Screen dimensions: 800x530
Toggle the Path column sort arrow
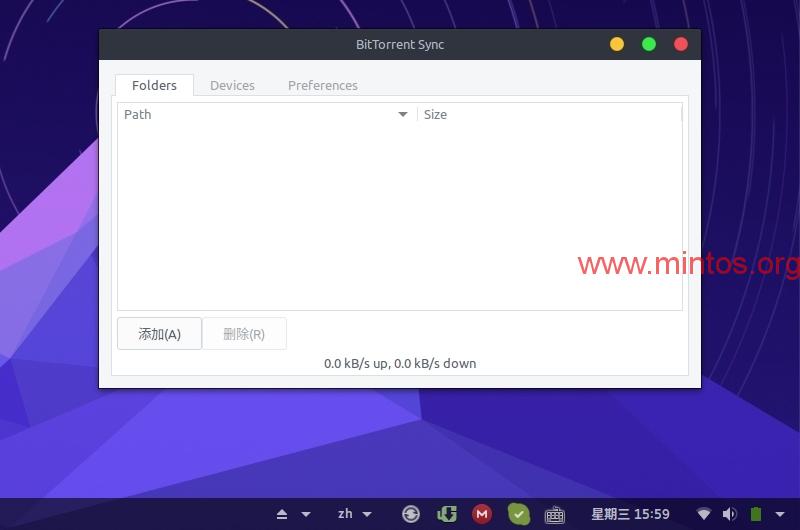pyautogui.click(x=403, y=114)
